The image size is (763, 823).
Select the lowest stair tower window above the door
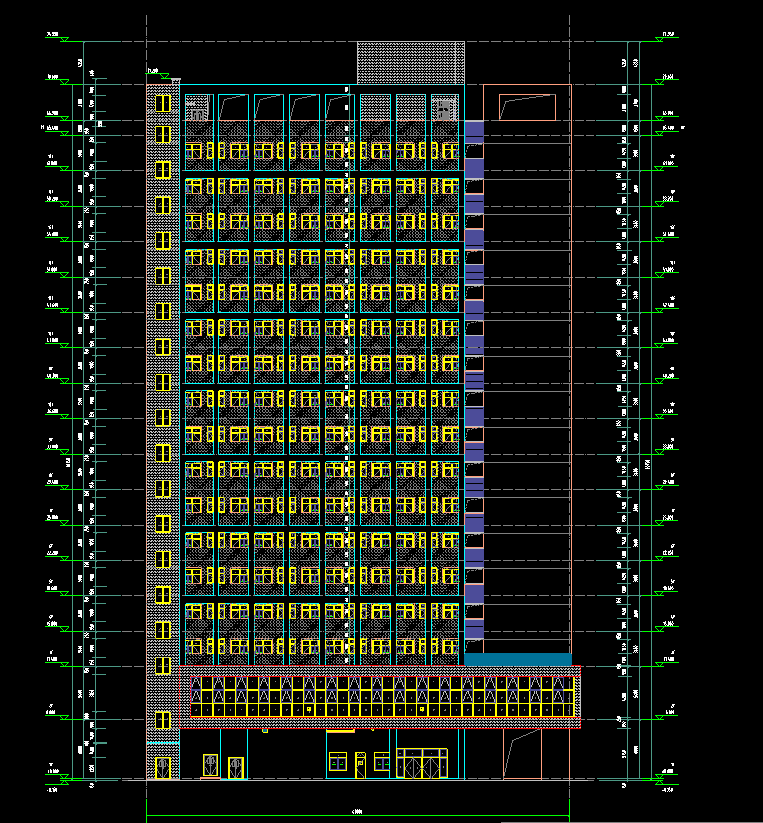[x=162, y=720]
